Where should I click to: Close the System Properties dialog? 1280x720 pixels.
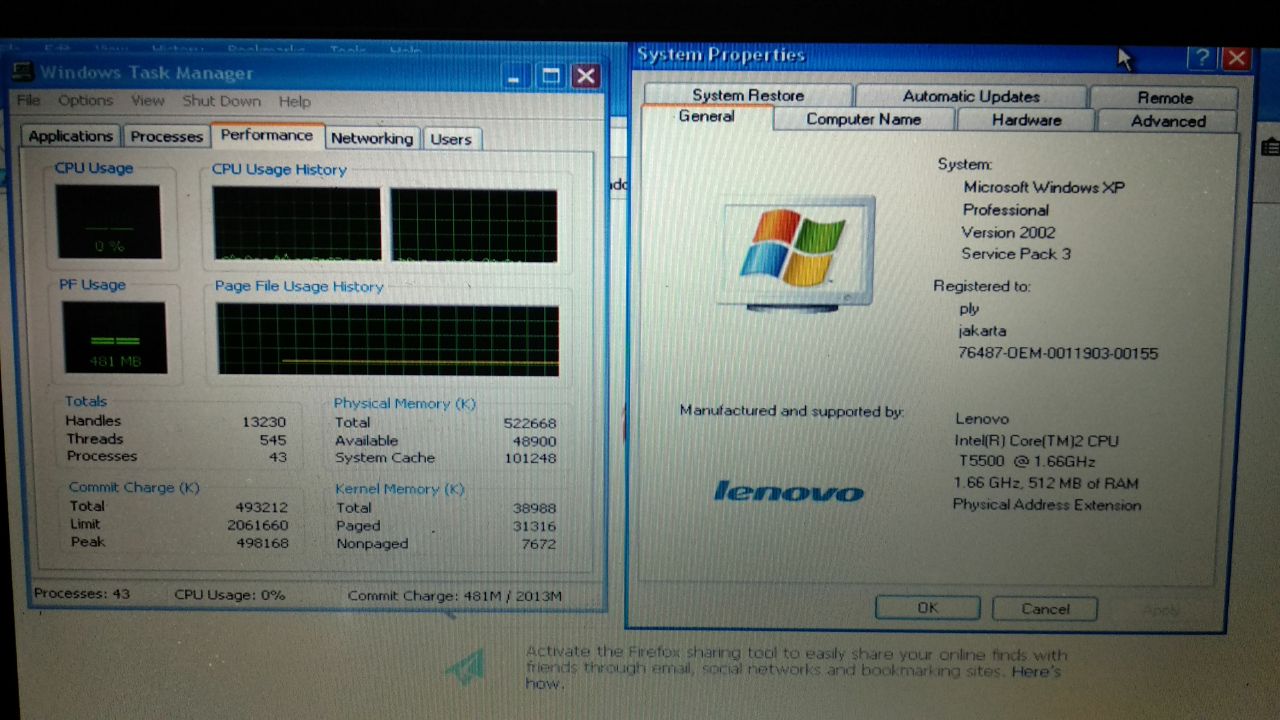click(x=1236, y=58)
